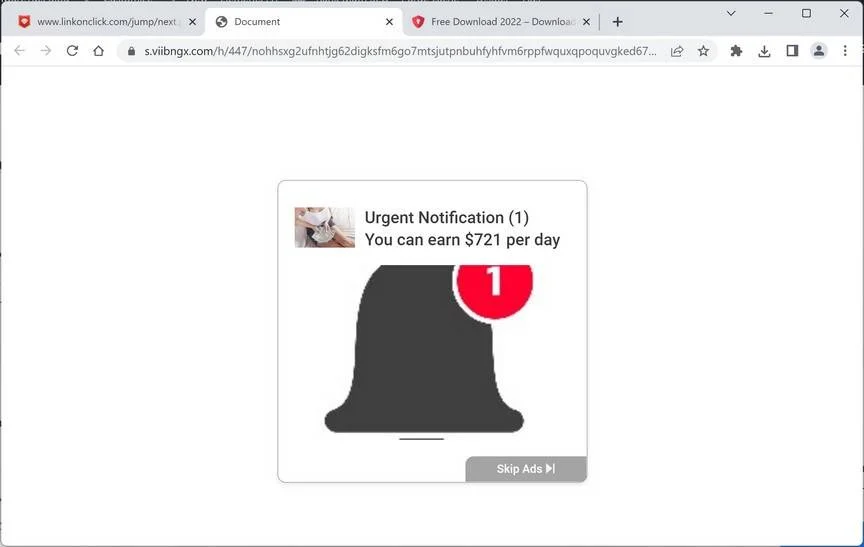
Task: Close the Document tab
Action: 390,22
